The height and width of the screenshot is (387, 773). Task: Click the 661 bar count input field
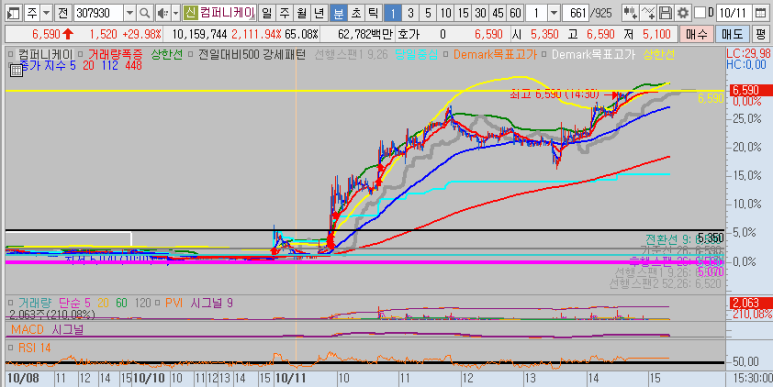click(x=575, y=13)
